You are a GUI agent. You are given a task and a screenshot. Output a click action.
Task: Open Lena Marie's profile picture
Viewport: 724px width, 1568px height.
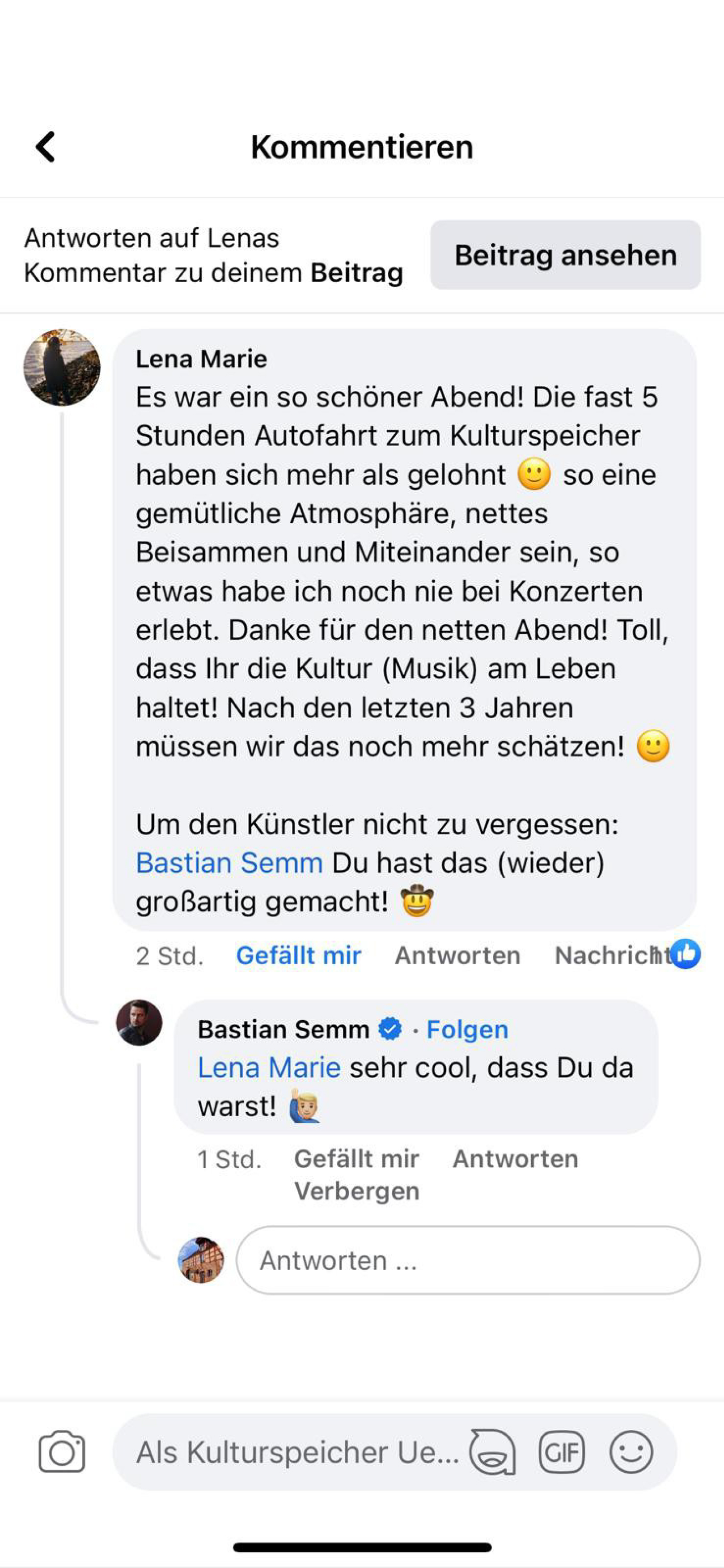pyautogui.click(x=62, y=368)
